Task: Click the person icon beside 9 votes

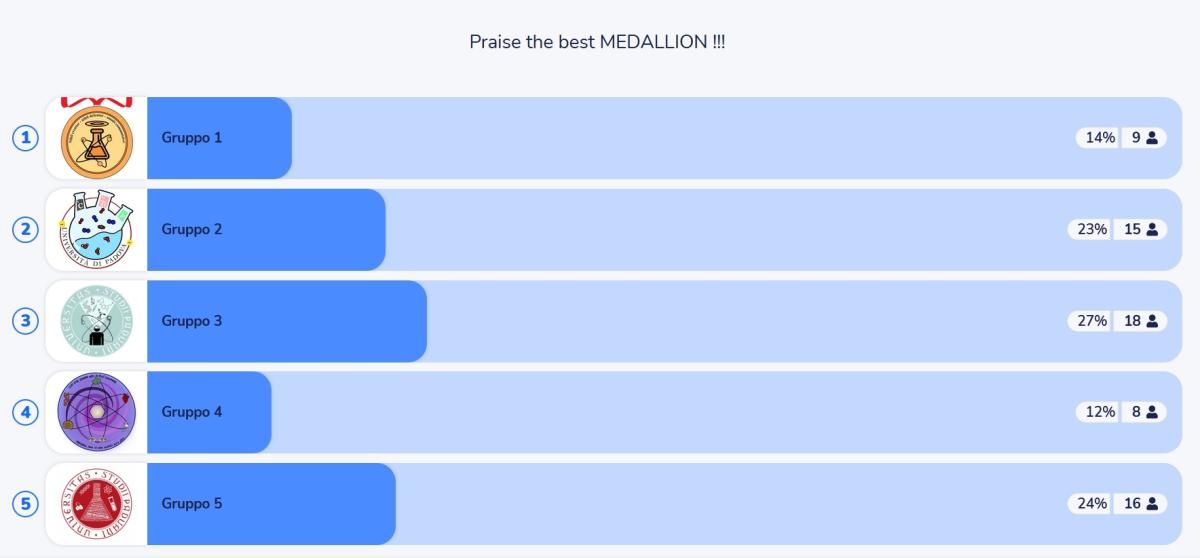Action: coord(1152,138)
